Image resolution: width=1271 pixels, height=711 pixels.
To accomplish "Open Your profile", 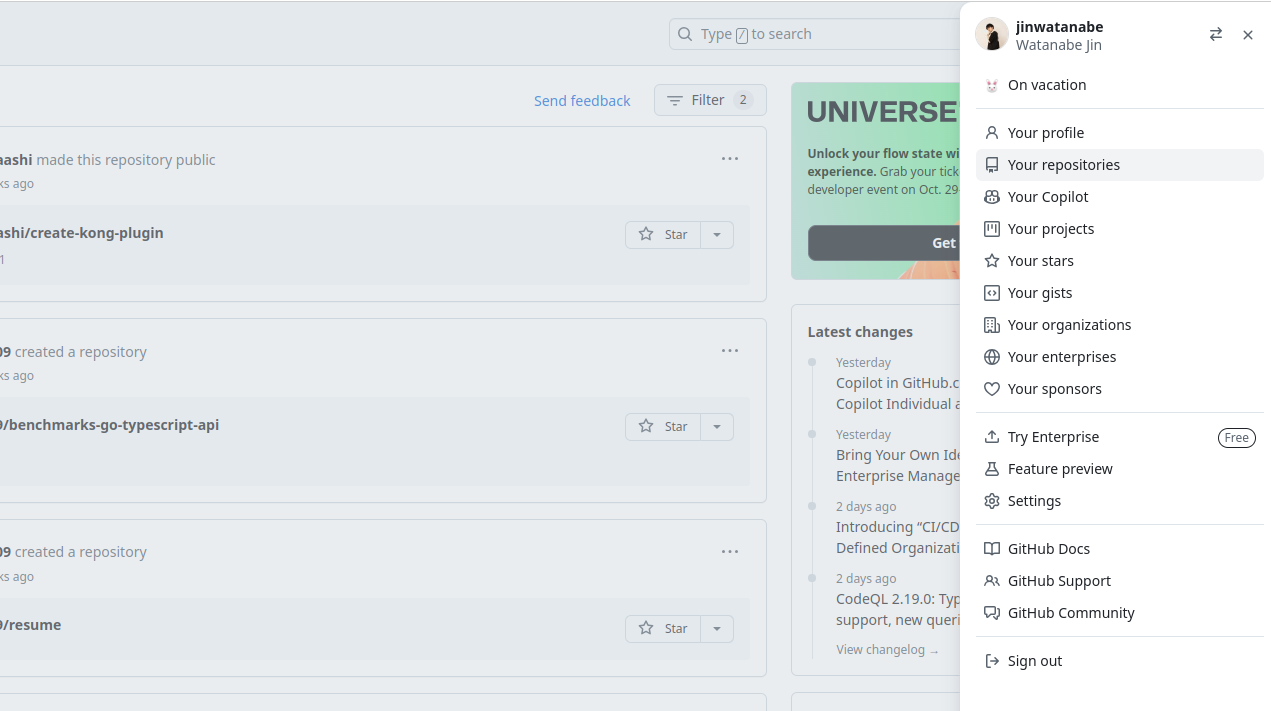I will point(1120,133).
